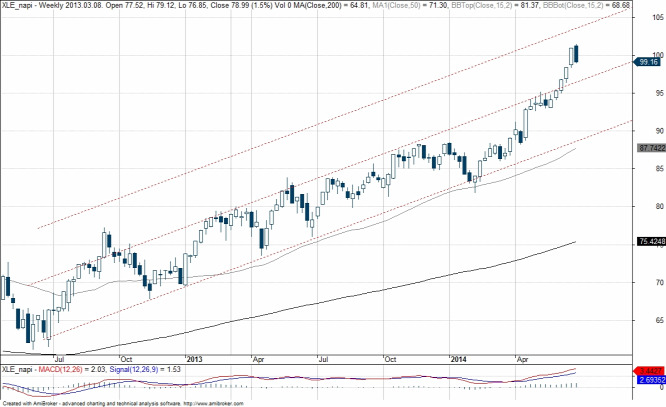Click the 80 price axis label
Screen dimensions: 666x407
point(659,206)
